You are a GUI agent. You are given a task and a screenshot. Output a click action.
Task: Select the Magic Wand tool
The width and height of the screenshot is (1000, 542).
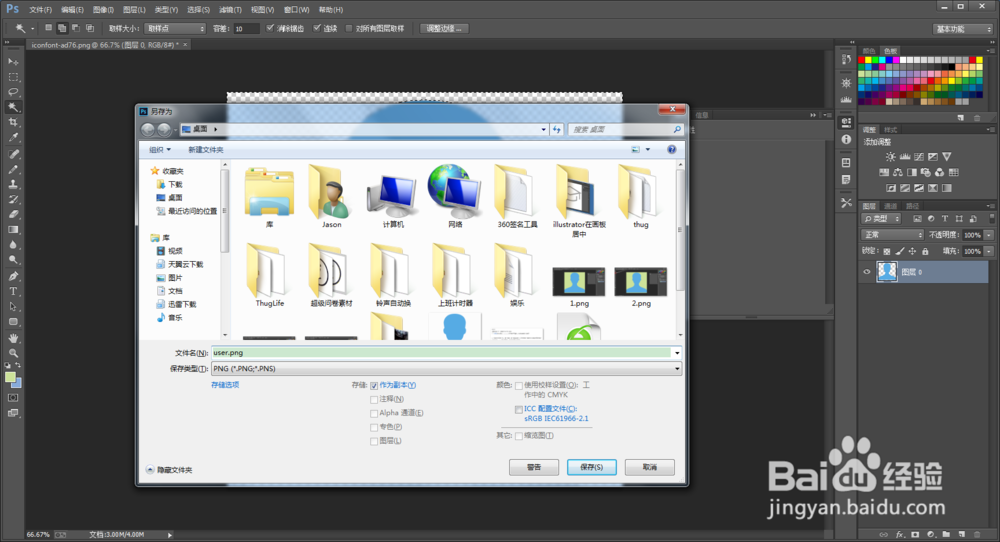point(13,107)
